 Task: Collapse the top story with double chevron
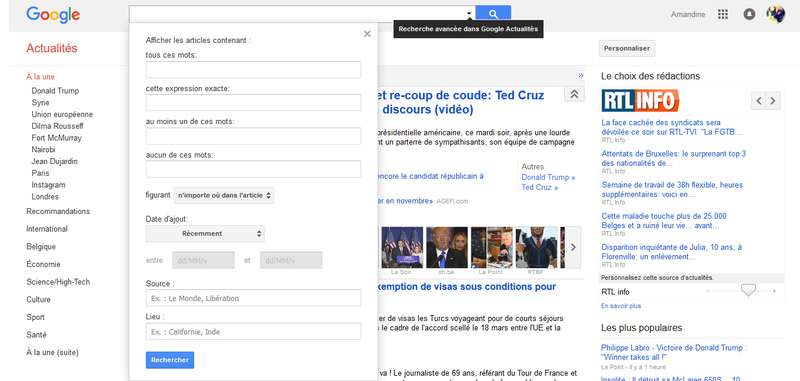point(574,94)
